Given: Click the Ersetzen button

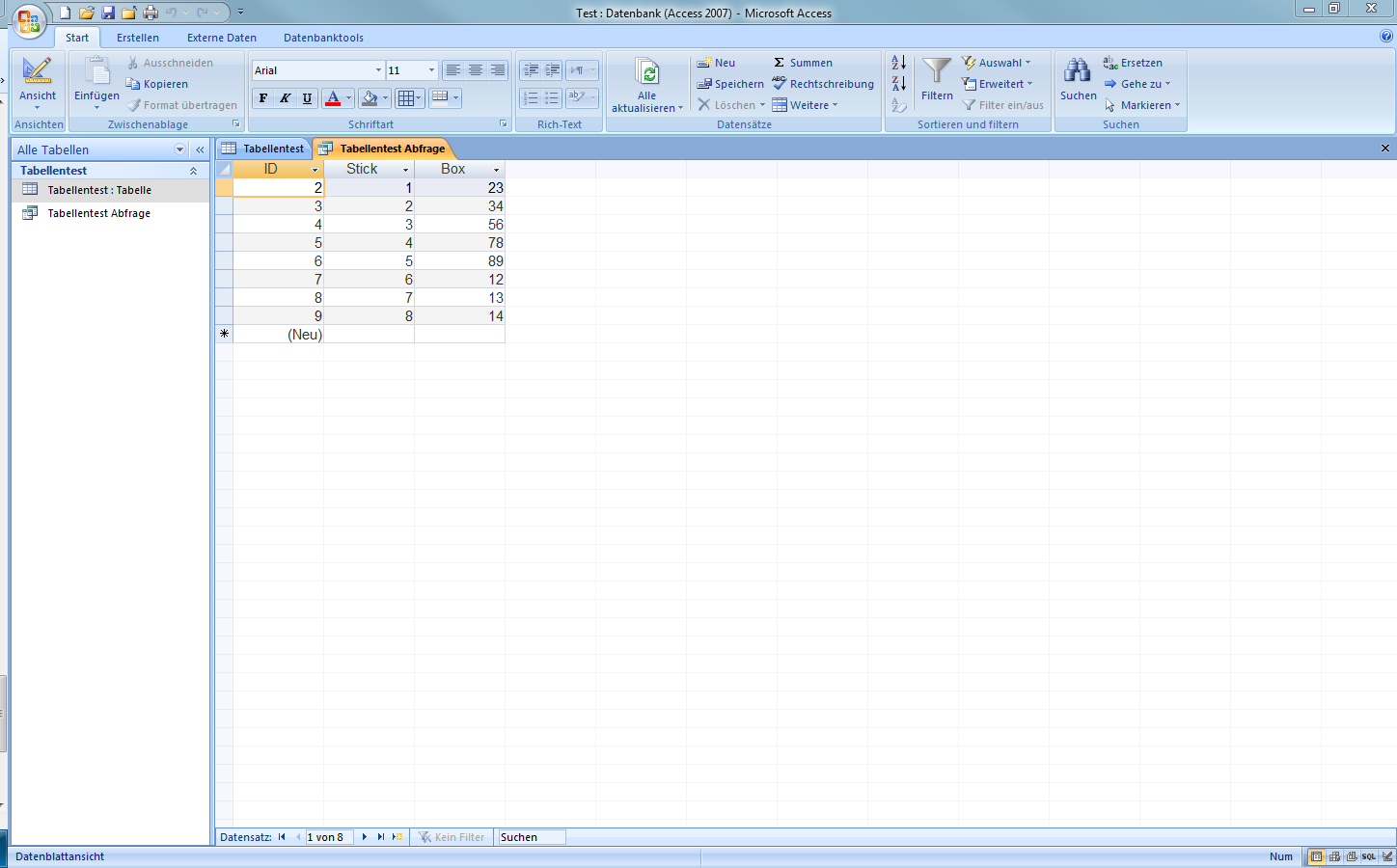Looking at the screenshot, I should [x=1133, y=63].
